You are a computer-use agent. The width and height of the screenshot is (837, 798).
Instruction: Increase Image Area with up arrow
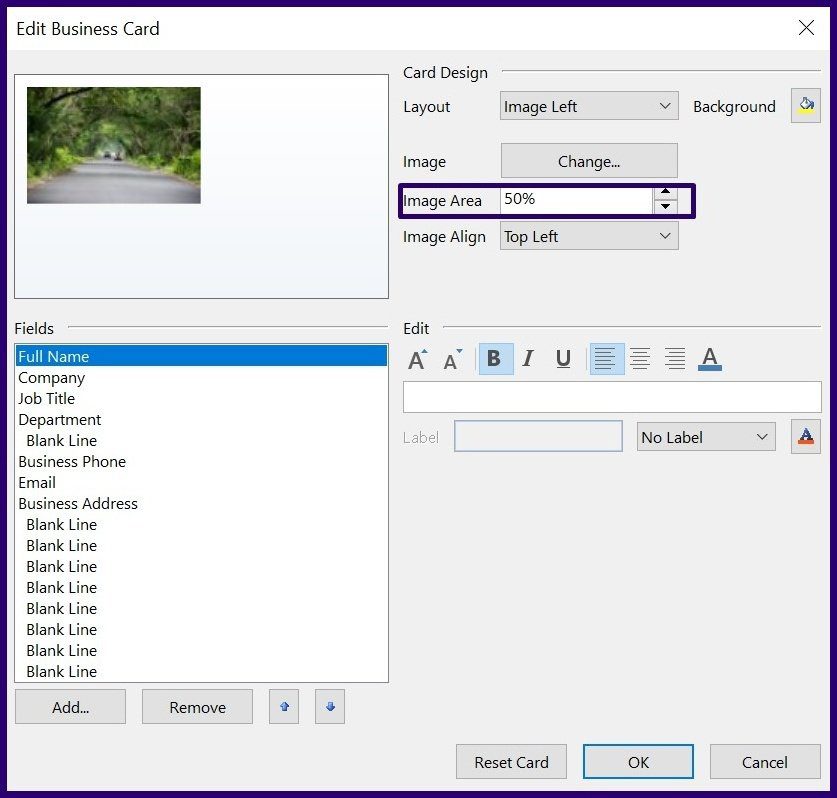coord(666,191)
